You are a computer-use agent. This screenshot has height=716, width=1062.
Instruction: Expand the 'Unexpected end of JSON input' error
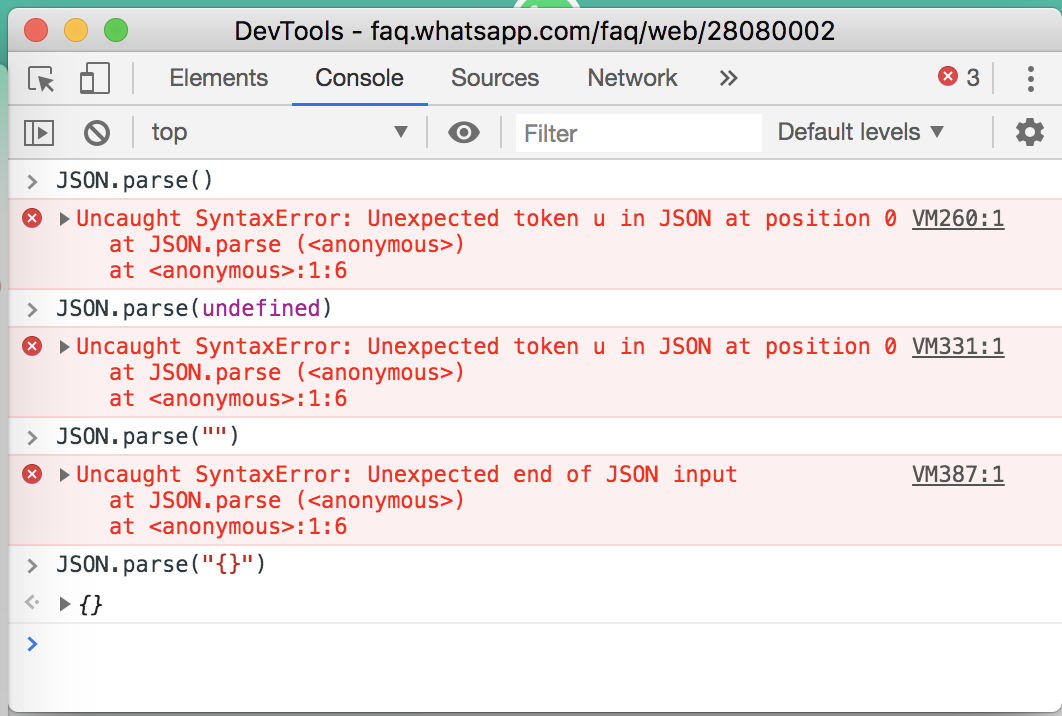65,475
